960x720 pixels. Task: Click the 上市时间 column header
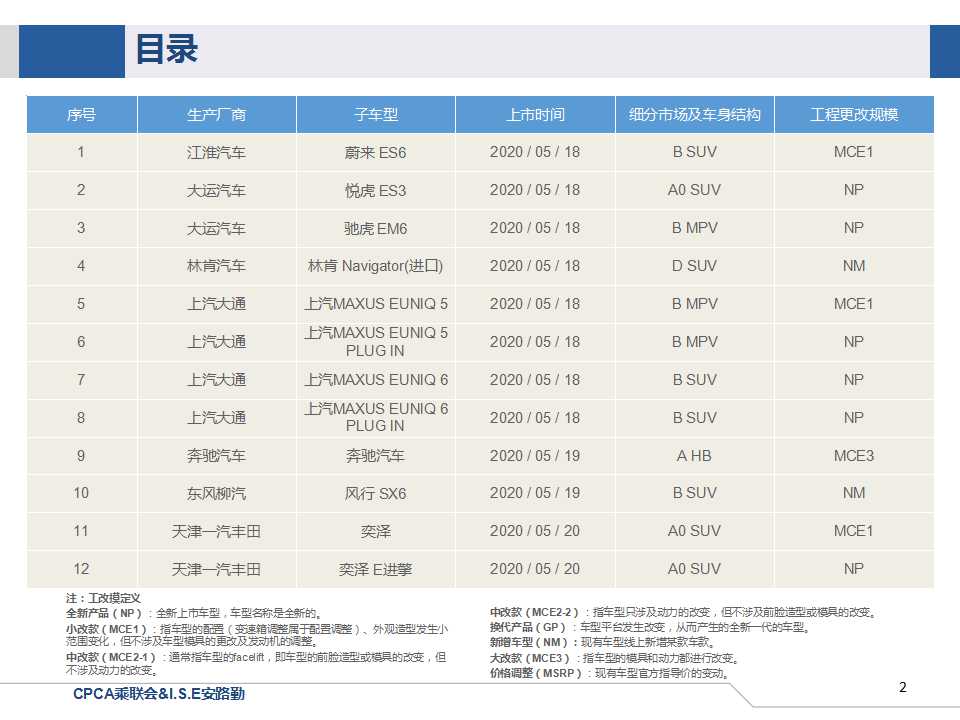[x=535, y=114]
